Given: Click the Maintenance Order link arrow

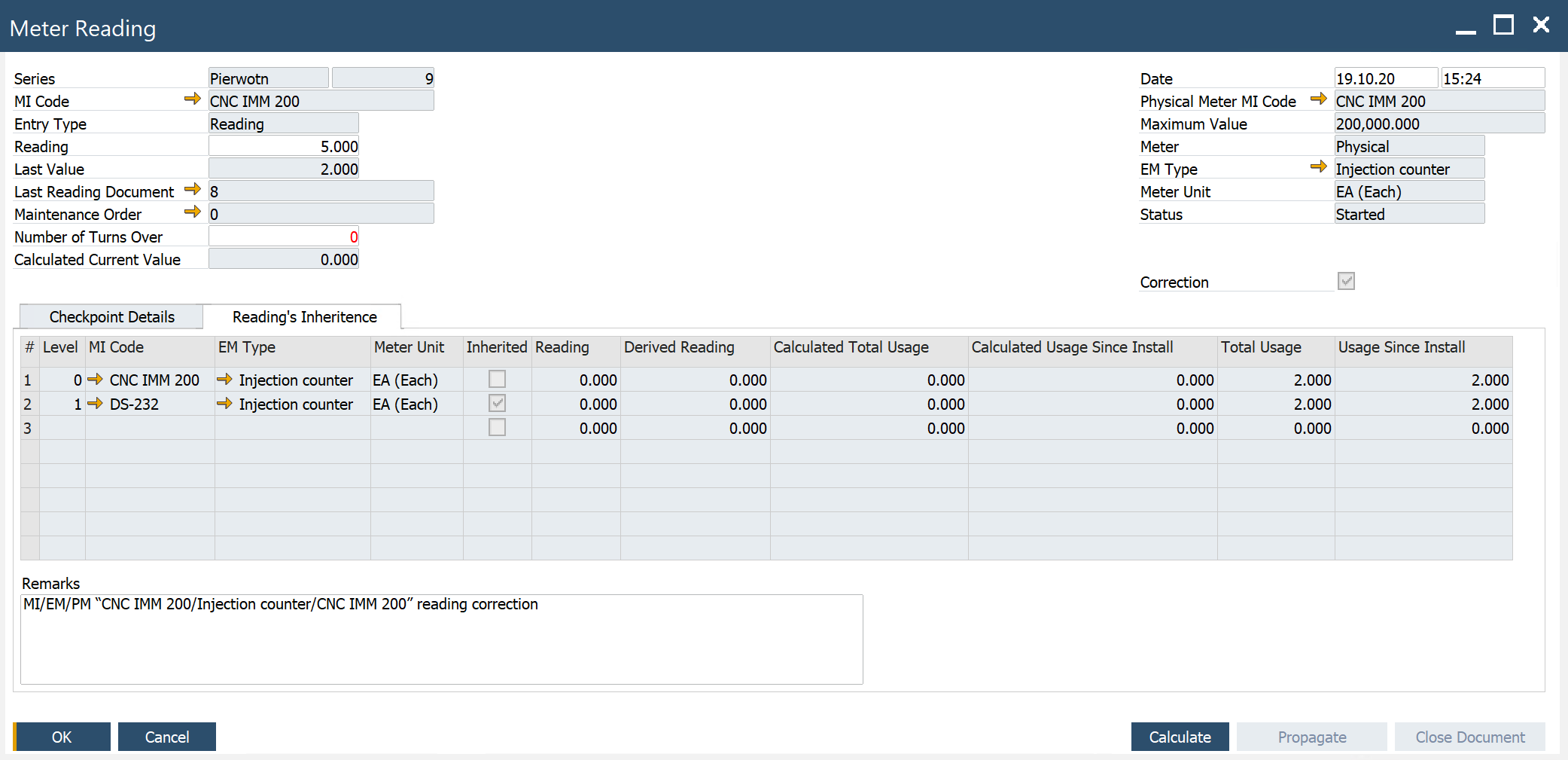Looking at the screenshot, I should 192,212.
